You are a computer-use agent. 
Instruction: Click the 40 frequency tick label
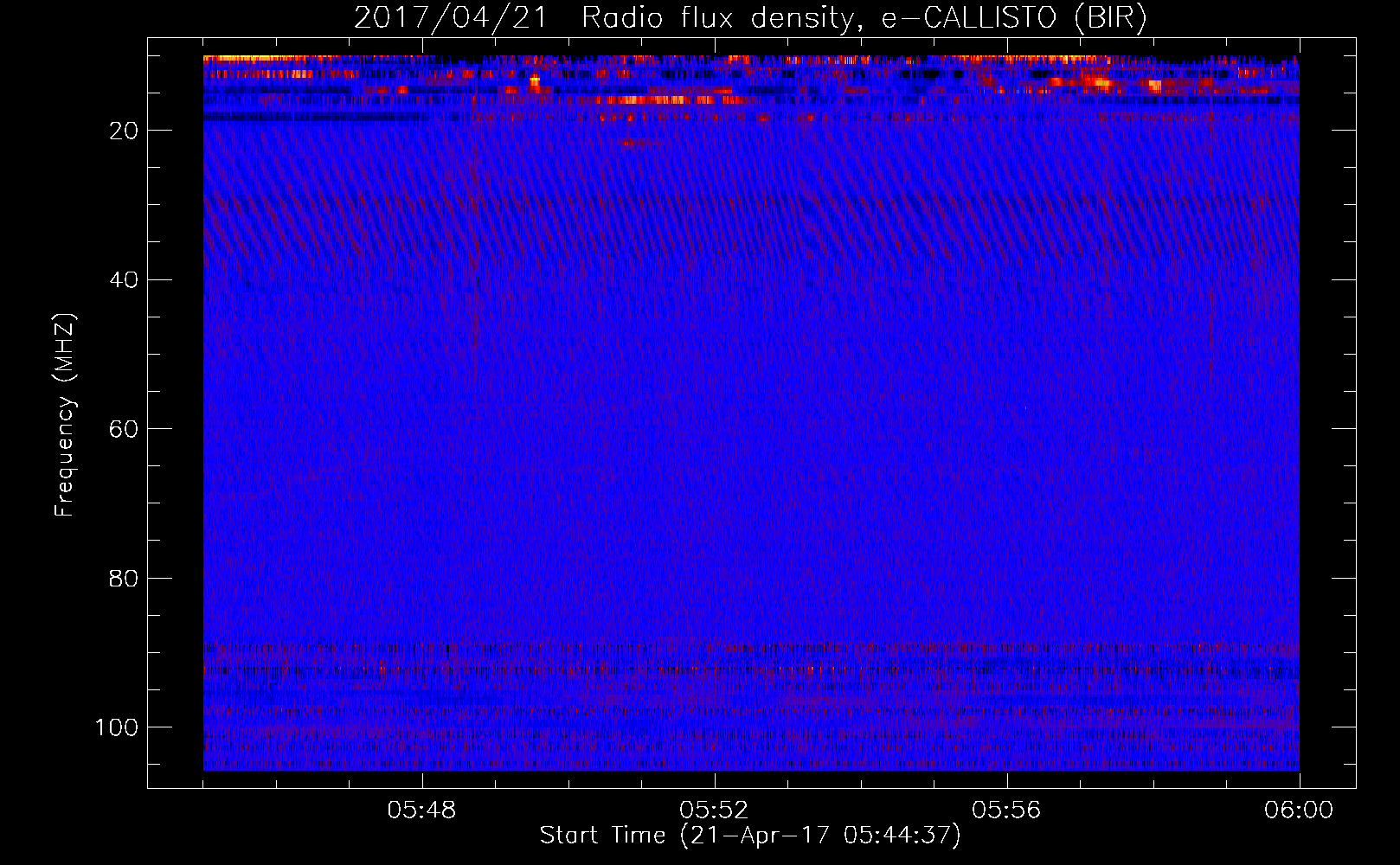coord(124,280)
